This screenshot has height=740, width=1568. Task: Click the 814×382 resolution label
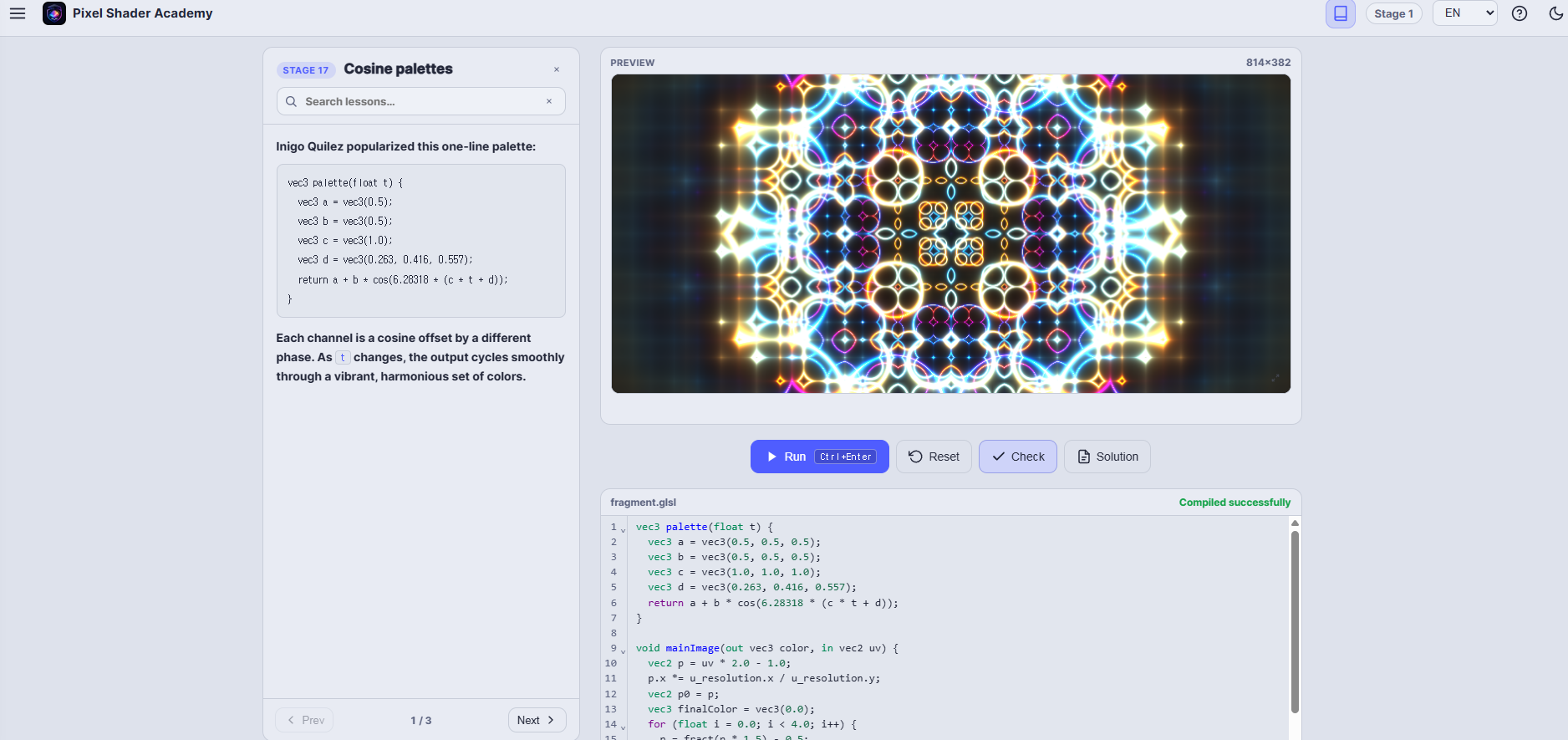pyautogui.click(x=1268, y=63)
